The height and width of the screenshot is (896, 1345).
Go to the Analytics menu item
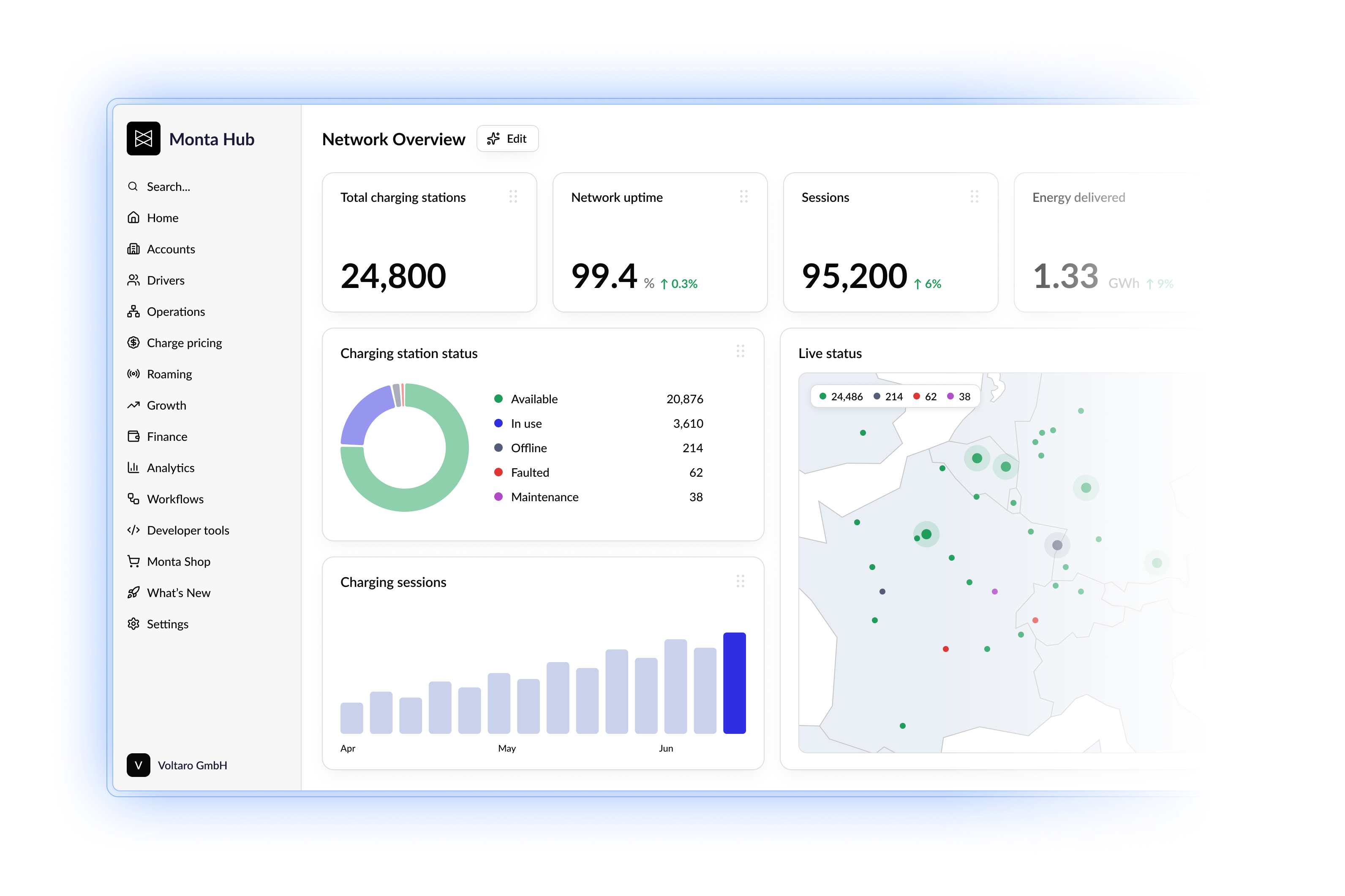point(161,468)
